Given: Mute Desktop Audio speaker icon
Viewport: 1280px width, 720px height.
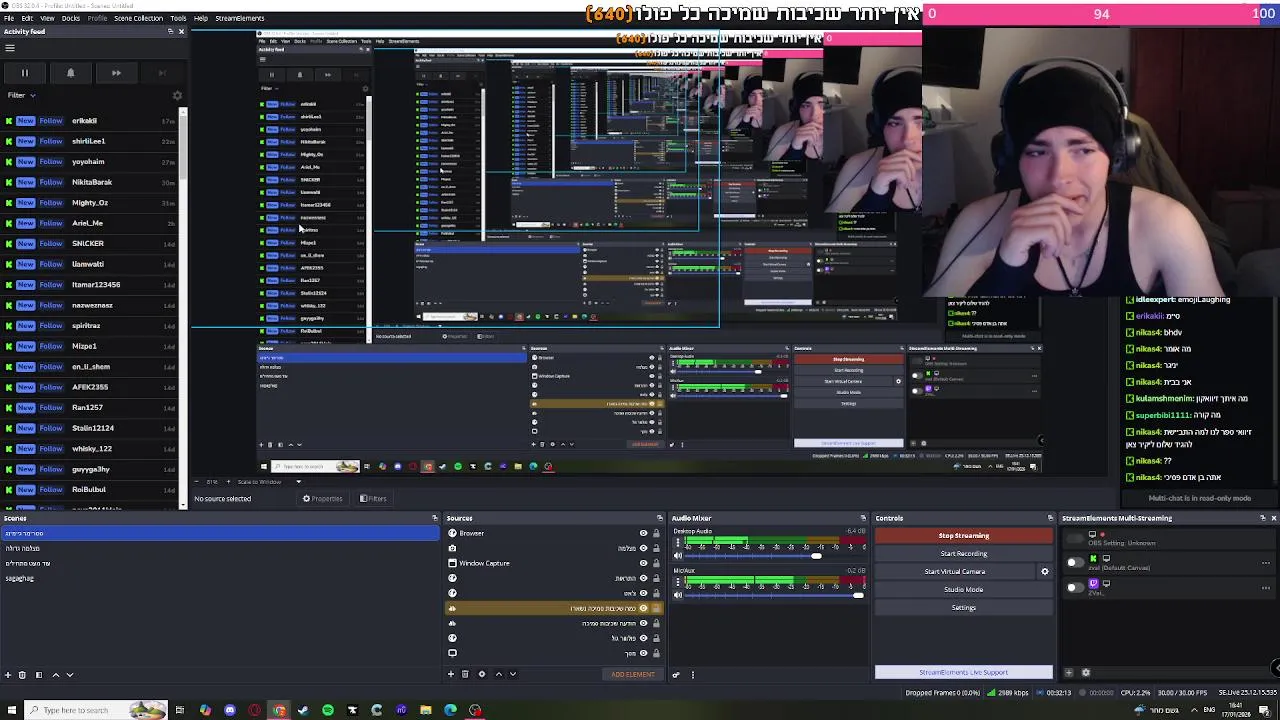Looking at the screenshot, I should [678, 556].
